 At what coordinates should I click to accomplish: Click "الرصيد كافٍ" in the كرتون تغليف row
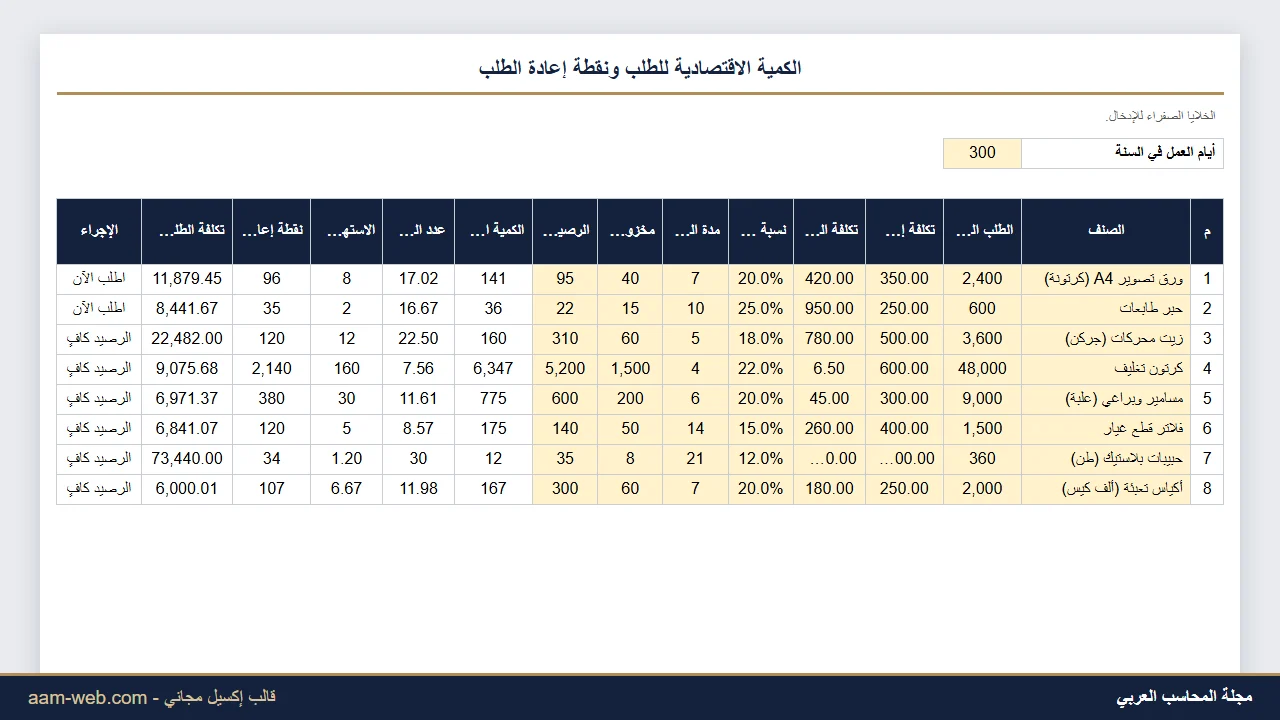point(99,369)
